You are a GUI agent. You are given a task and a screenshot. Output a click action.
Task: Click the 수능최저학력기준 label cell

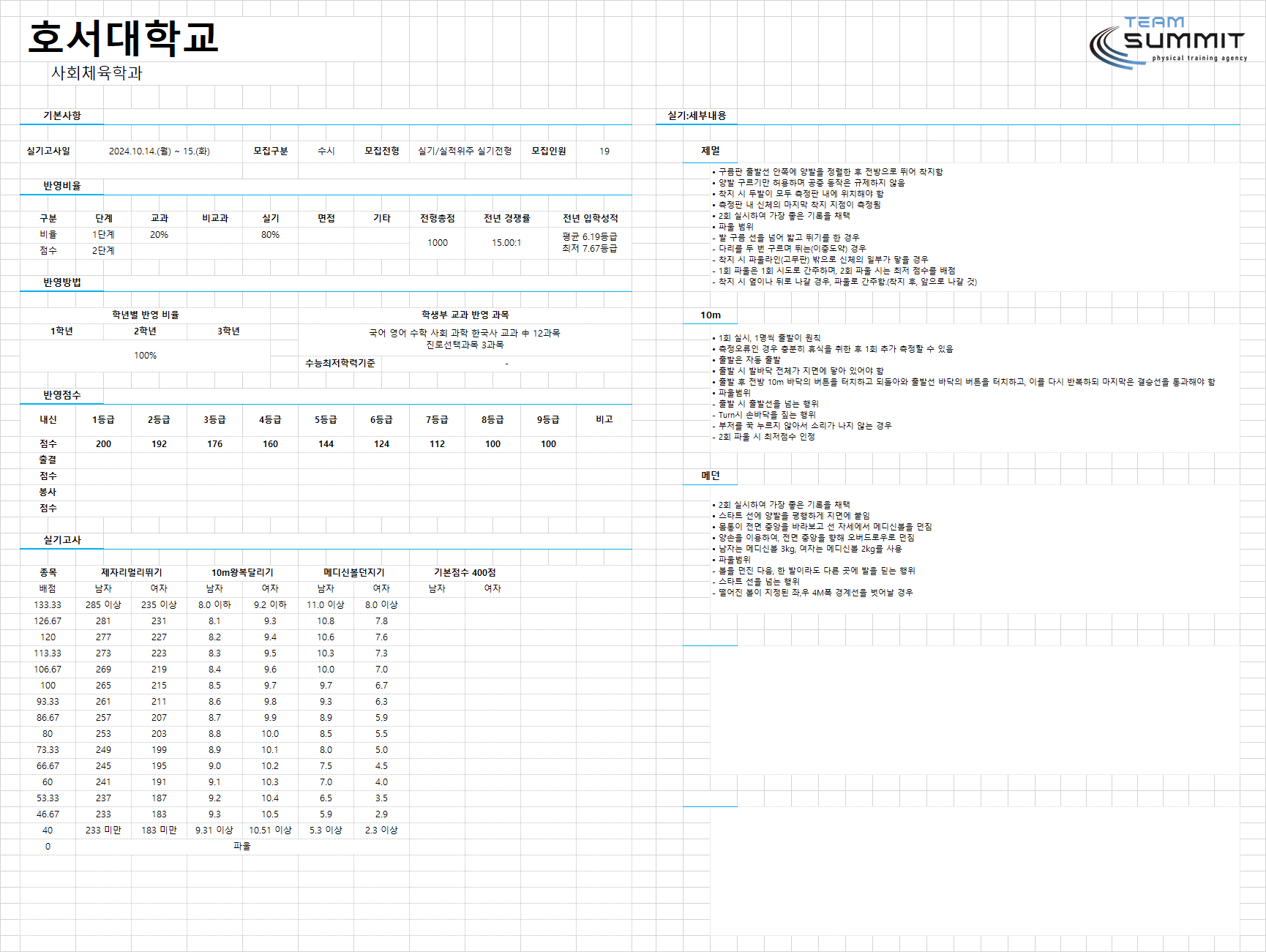340,364
